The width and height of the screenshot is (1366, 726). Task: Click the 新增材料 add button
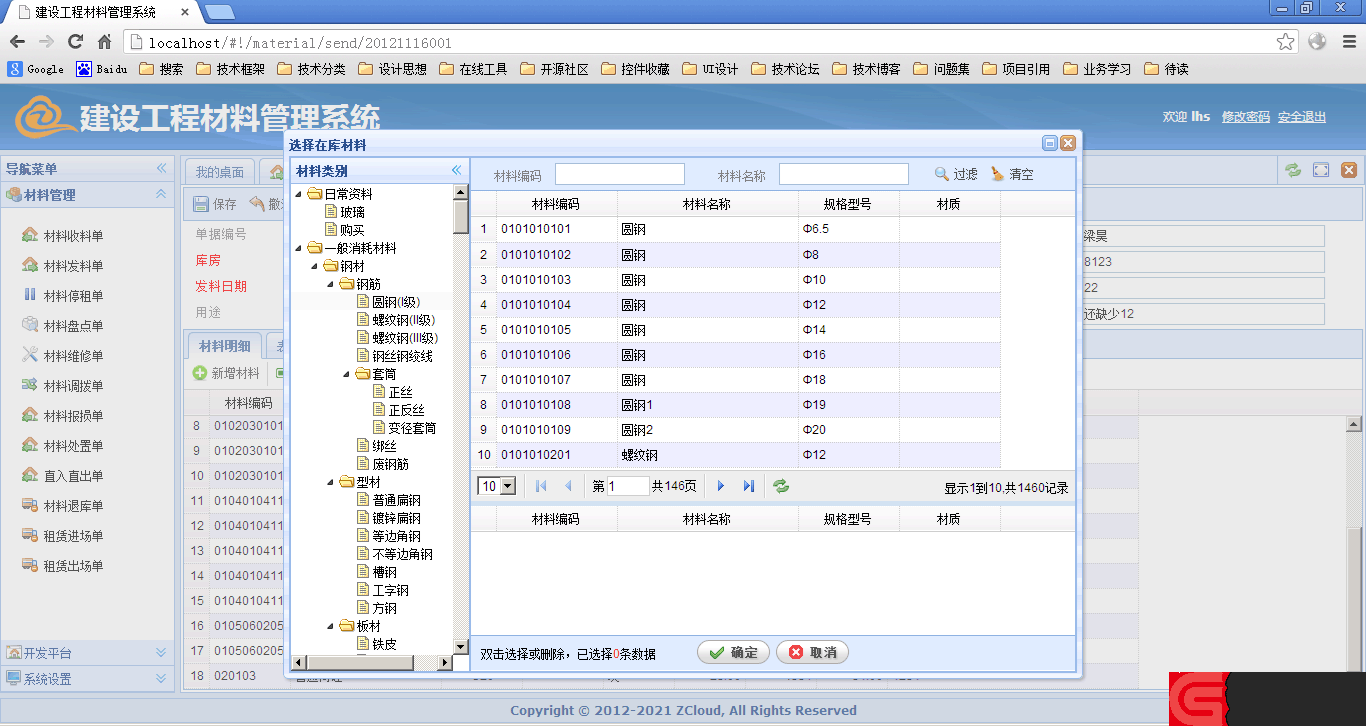(227, 373)
